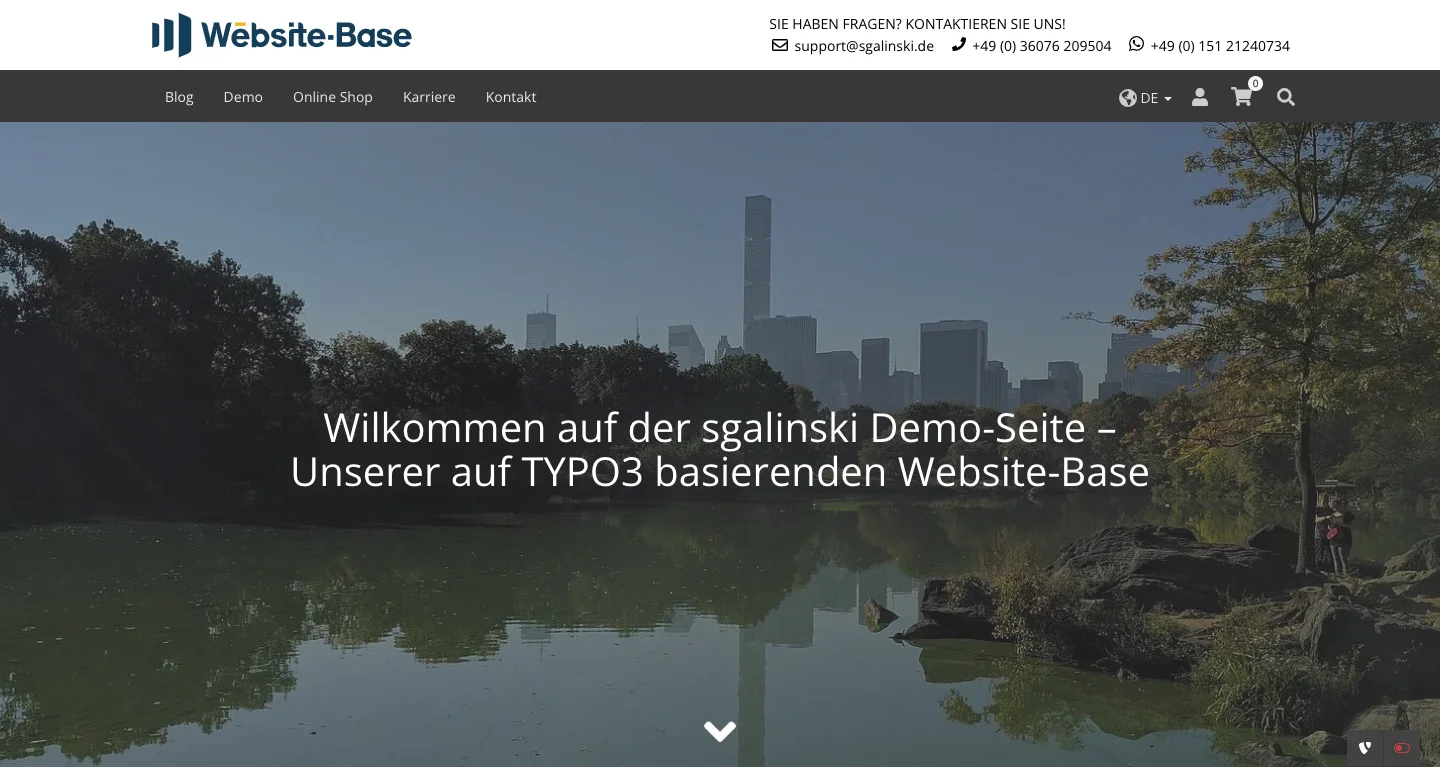Click the support@sgalinski.de email link
1440x767 pixels.
[x=863, y=45]
